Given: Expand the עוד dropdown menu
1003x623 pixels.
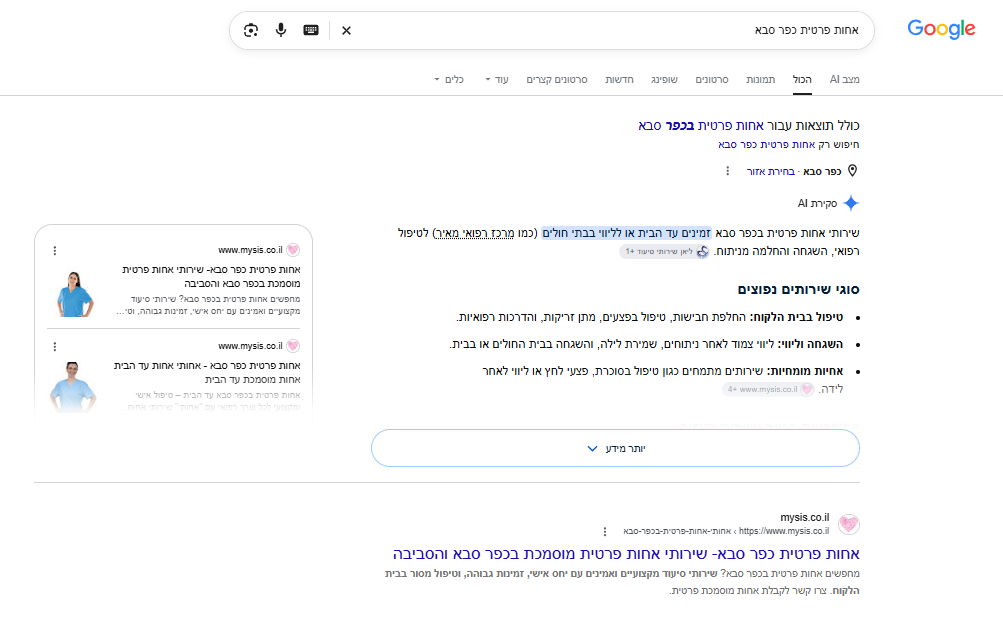Looking at the screenshot, I should tap(497, 79).
